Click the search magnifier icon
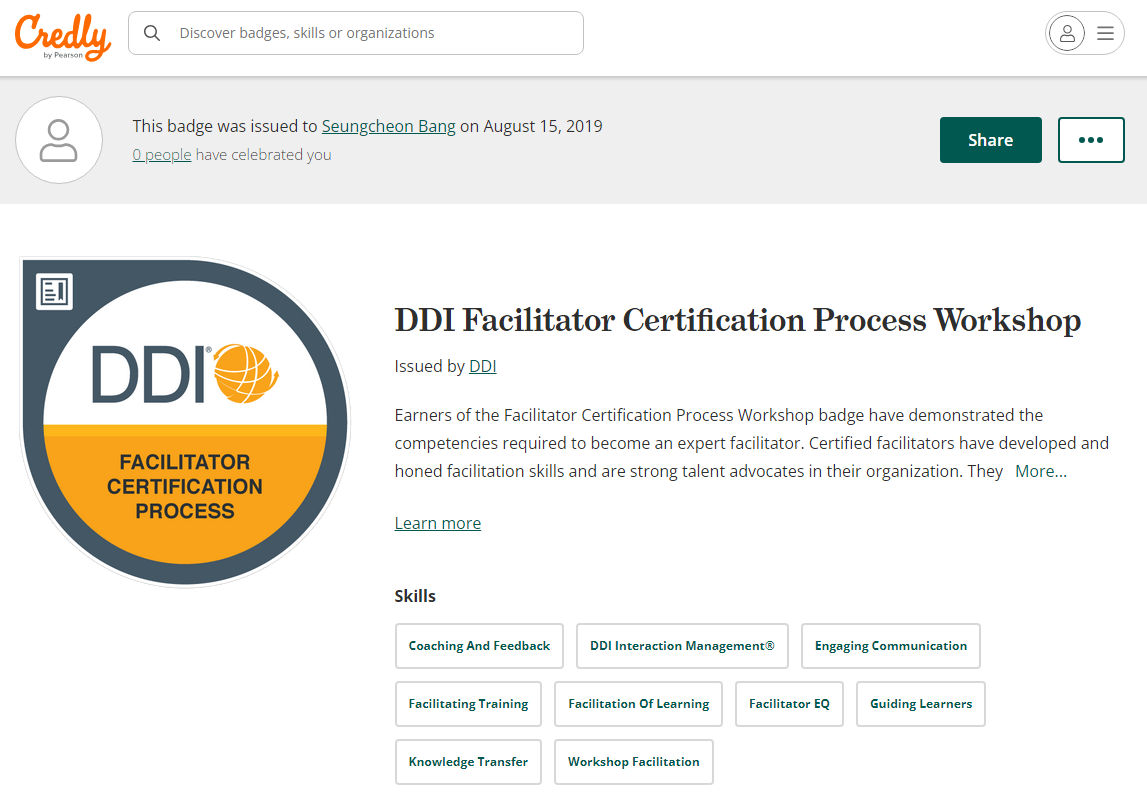Image resolution: width=1147 pixels, height=797 pixels. (152, 33)
